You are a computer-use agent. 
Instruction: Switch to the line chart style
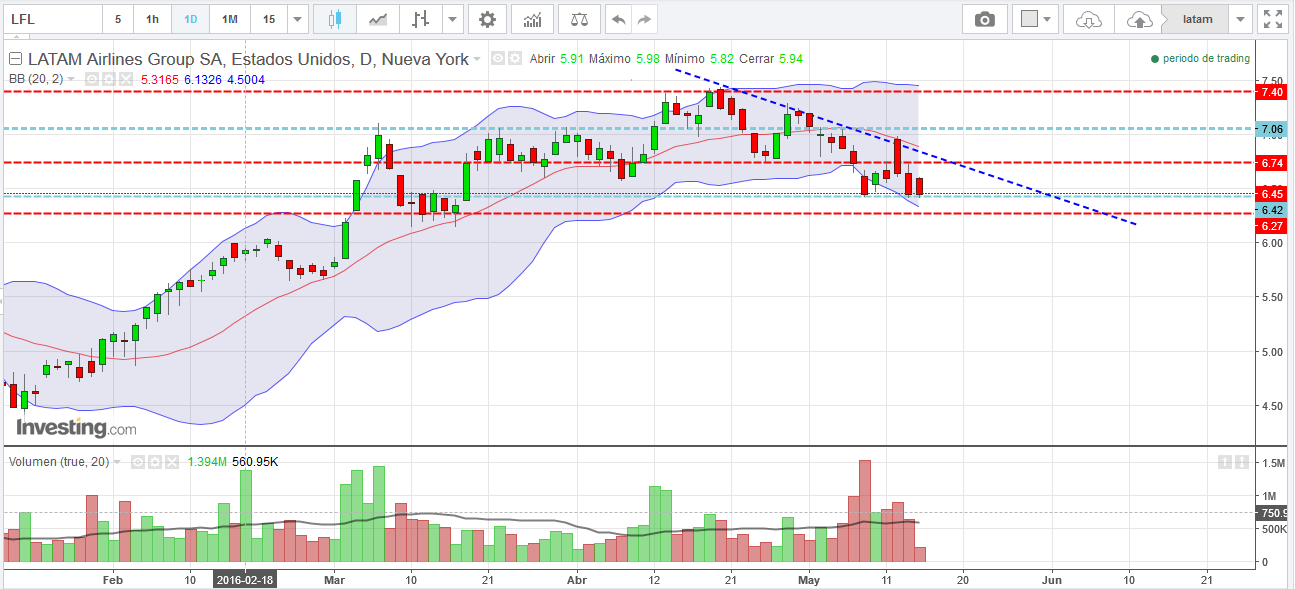(x=378, y=19)
